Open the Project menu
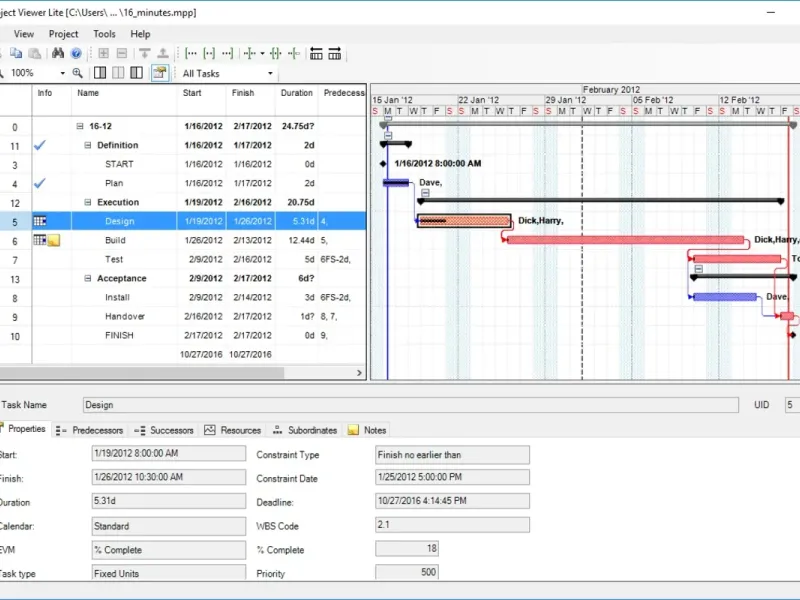This screenshot has height=600, width=800. [63, 34]
